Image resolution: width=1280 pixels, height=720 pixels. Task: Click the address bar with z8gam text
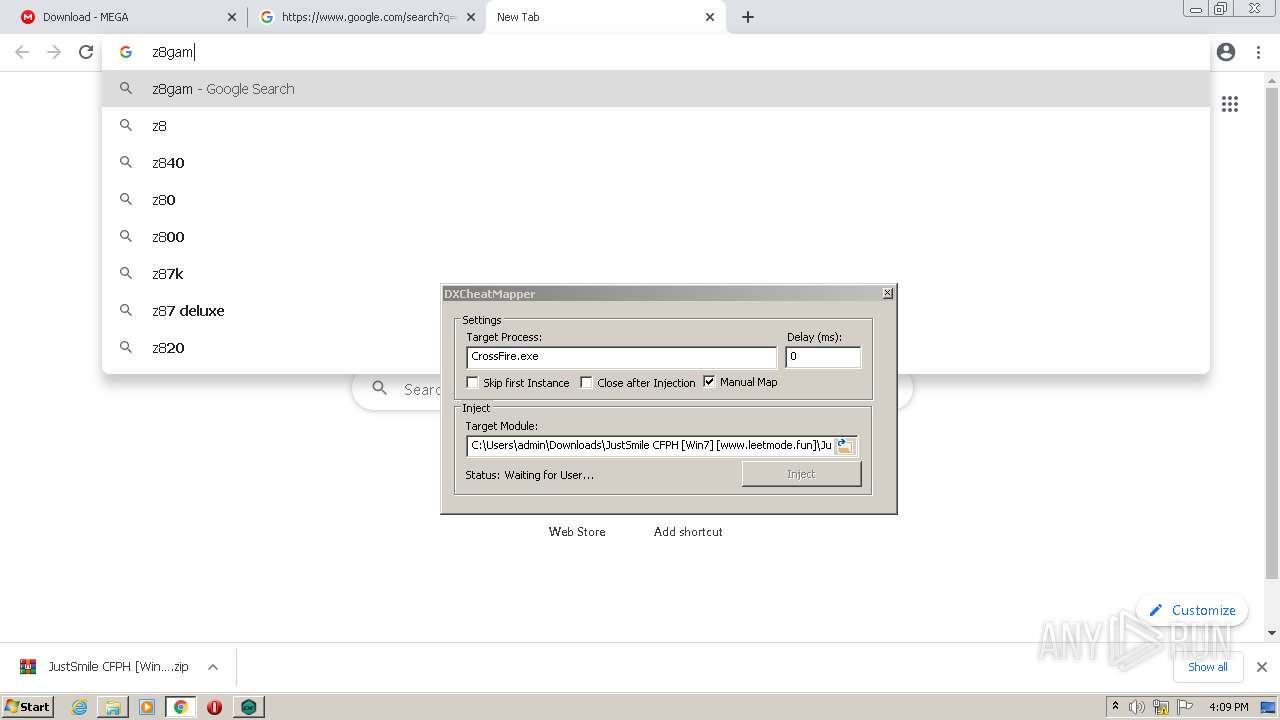pyautogui.click(x=656, y=52)
